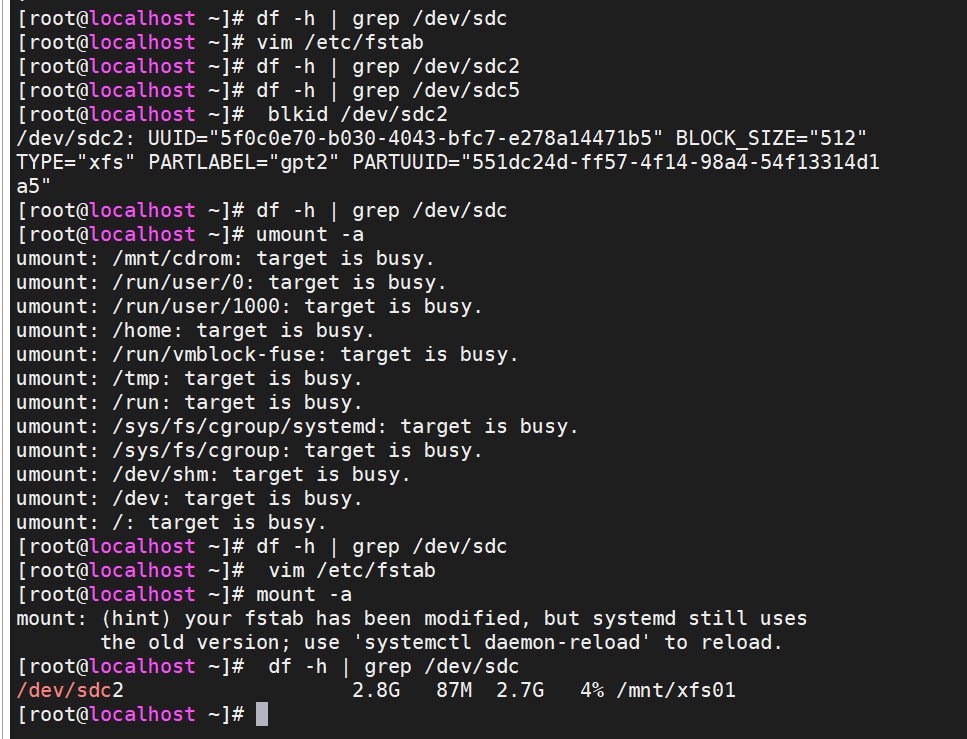Click the '/run/vmblock-fuse' busy message
Viewport: 967px width, 739px height.
[x=268, y=354]
